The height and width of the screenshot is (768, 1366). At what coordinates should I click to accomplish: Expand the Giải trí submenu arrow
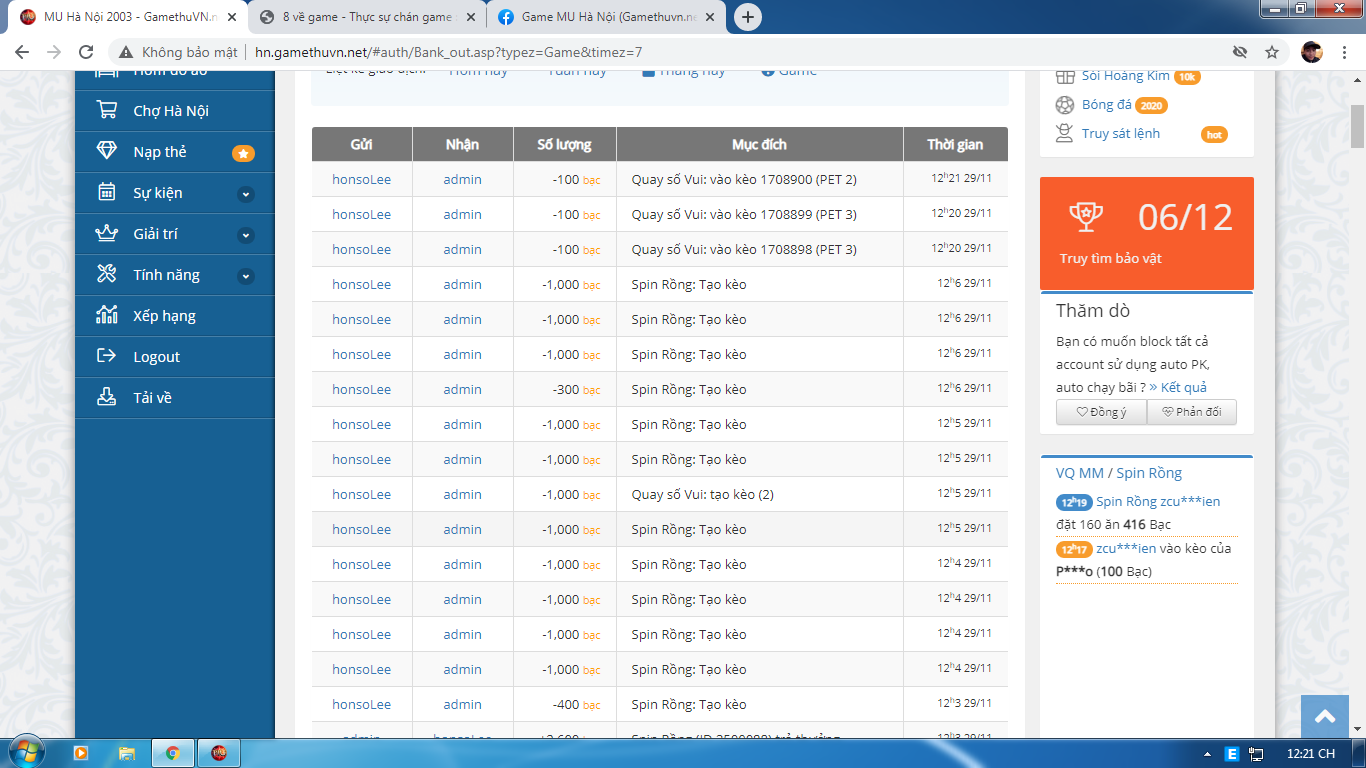pos(246,235)
